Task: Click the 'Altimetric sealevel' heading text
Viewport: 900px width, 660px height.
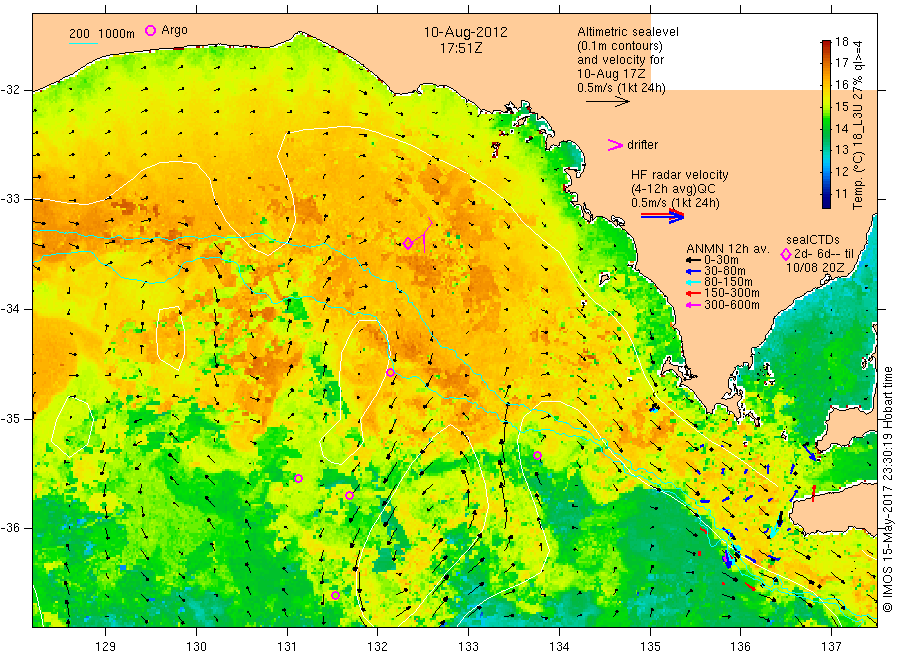Action: point(627,32)
